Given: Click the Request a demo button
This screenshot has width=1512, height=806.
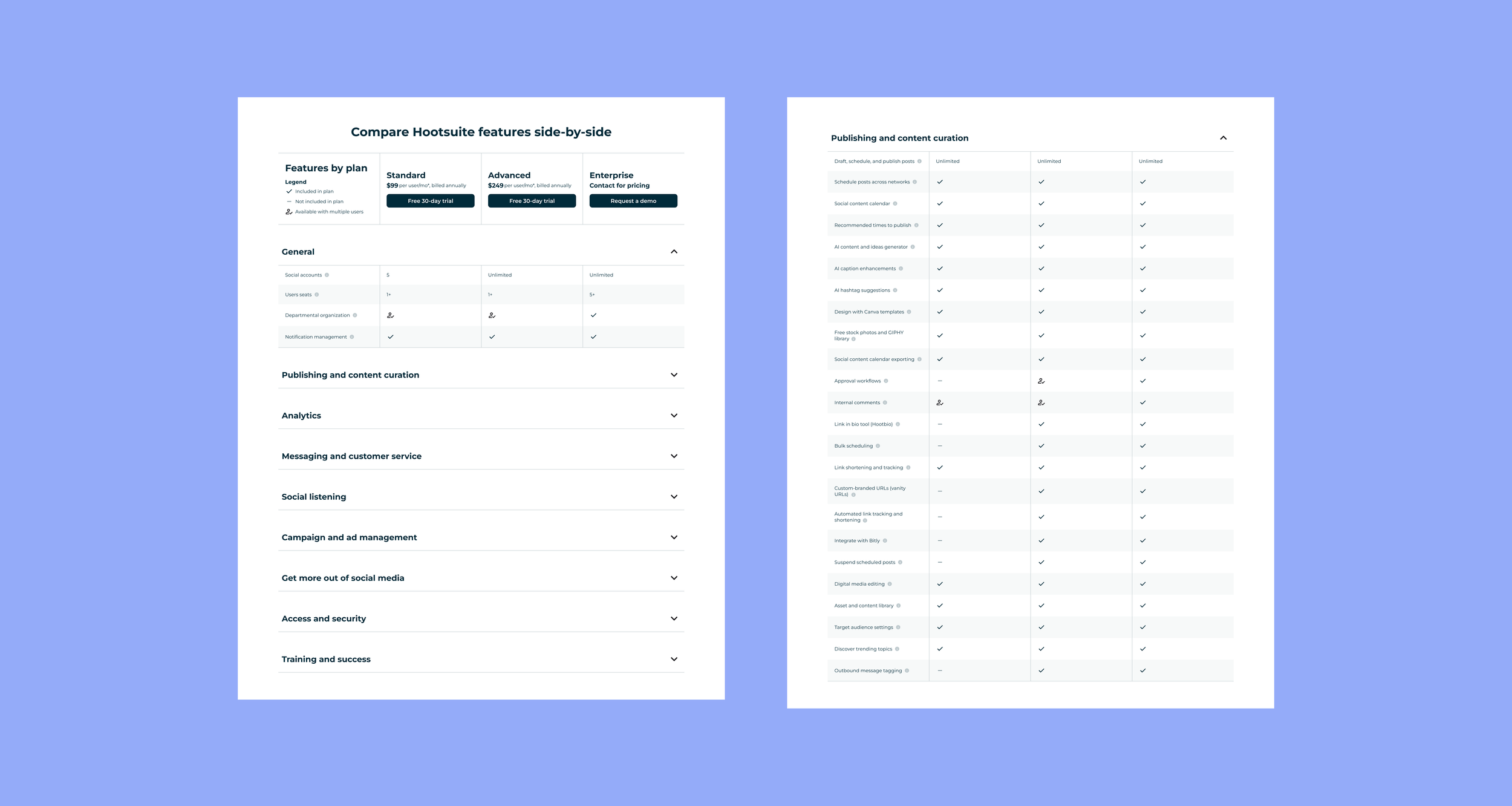Looking at the screenshot, I should tap(633, 201).
